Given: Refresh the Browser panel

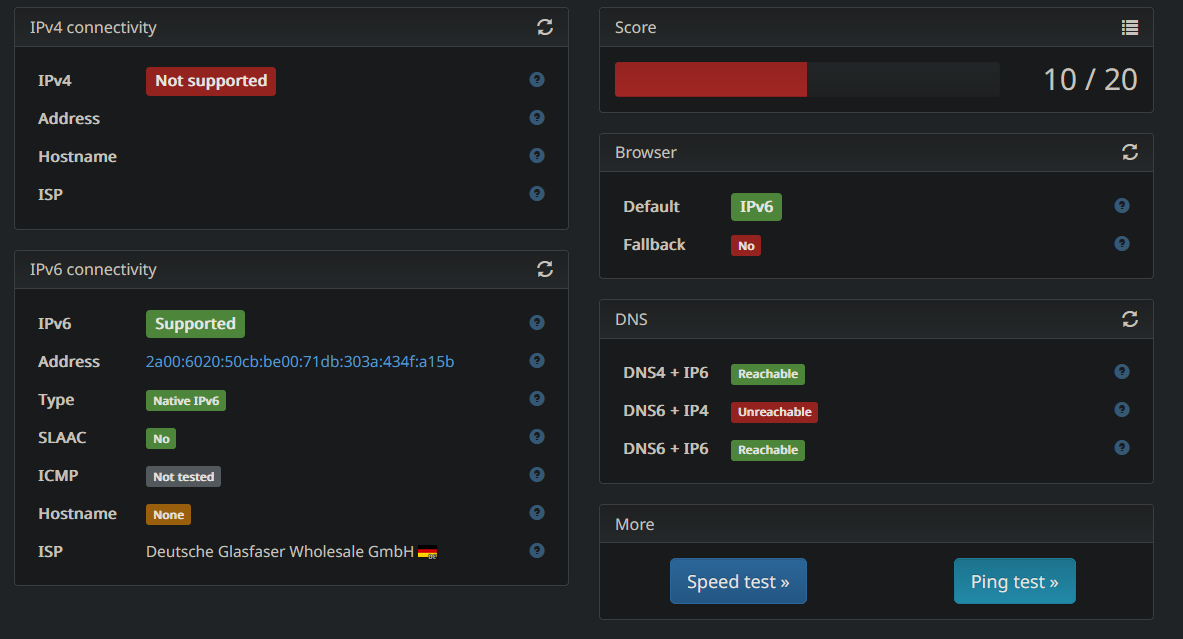Looking at the screenshot, I should (x=1129, y=152).
